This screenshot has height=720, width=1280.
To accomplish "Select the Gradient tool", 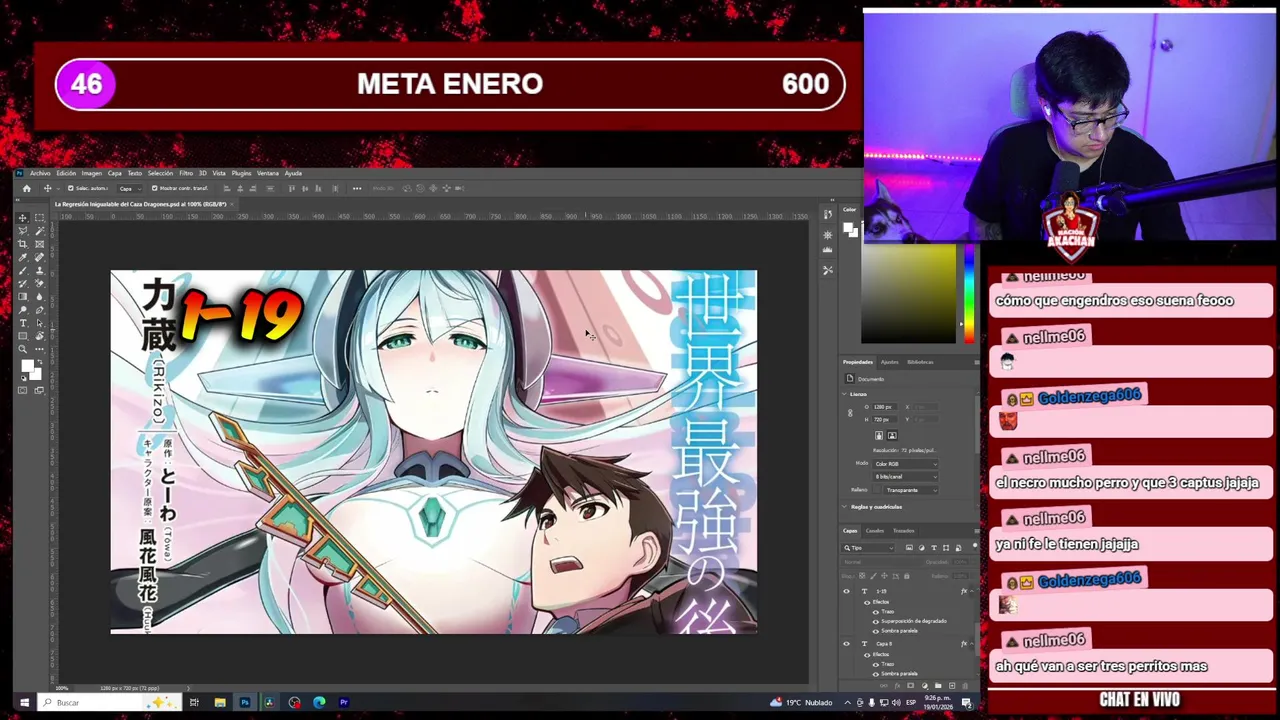I will pos(22,296).
